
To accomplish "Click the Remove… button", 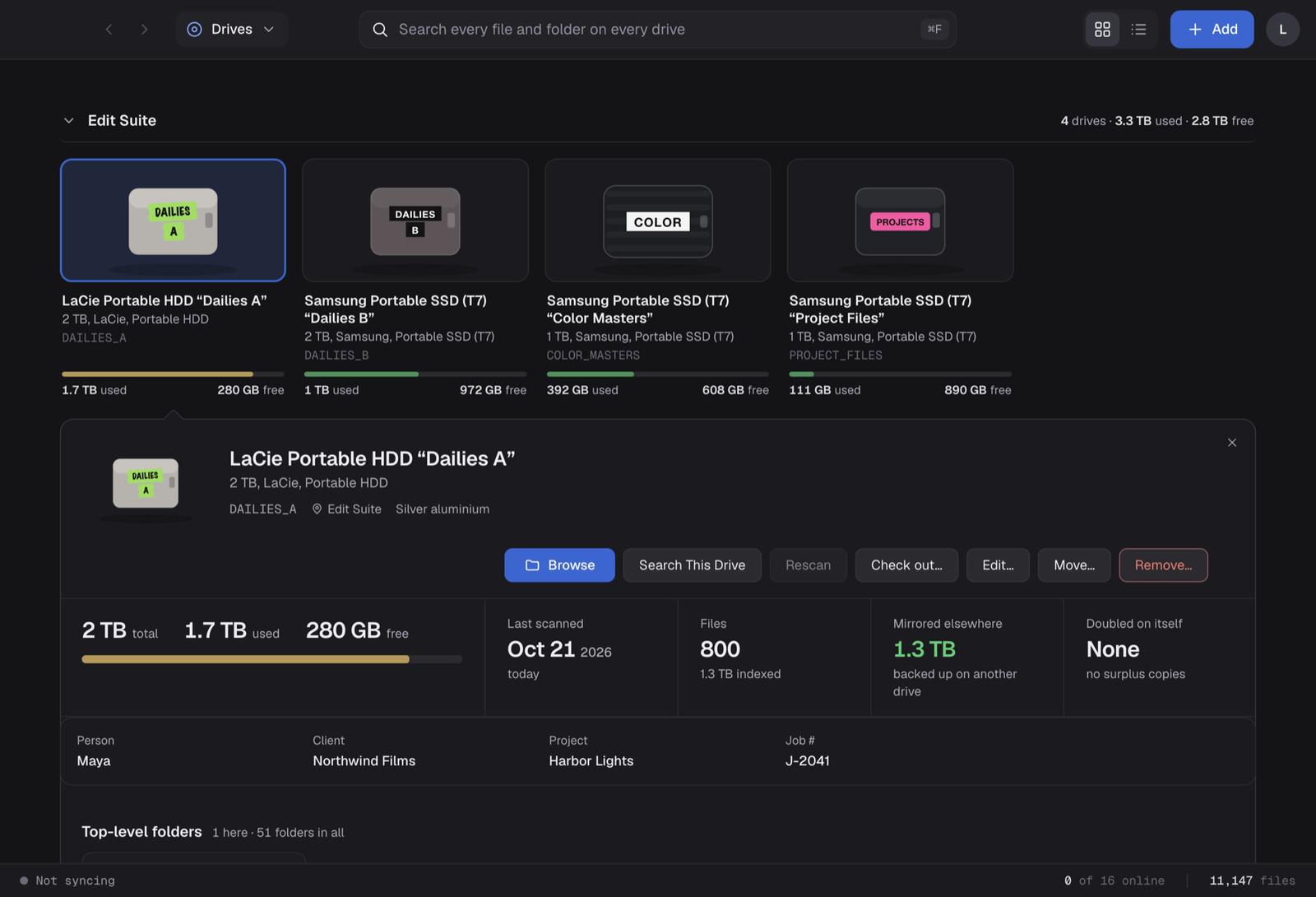I will tap(1163, 565).
